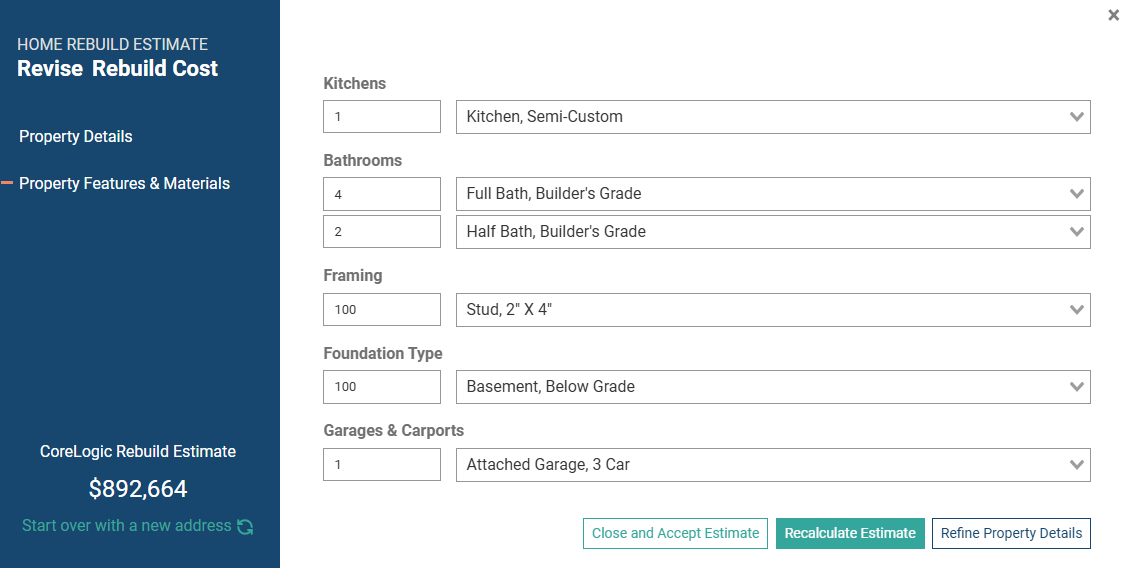Focus the Kitchens quantity field

tap(382, 116)
